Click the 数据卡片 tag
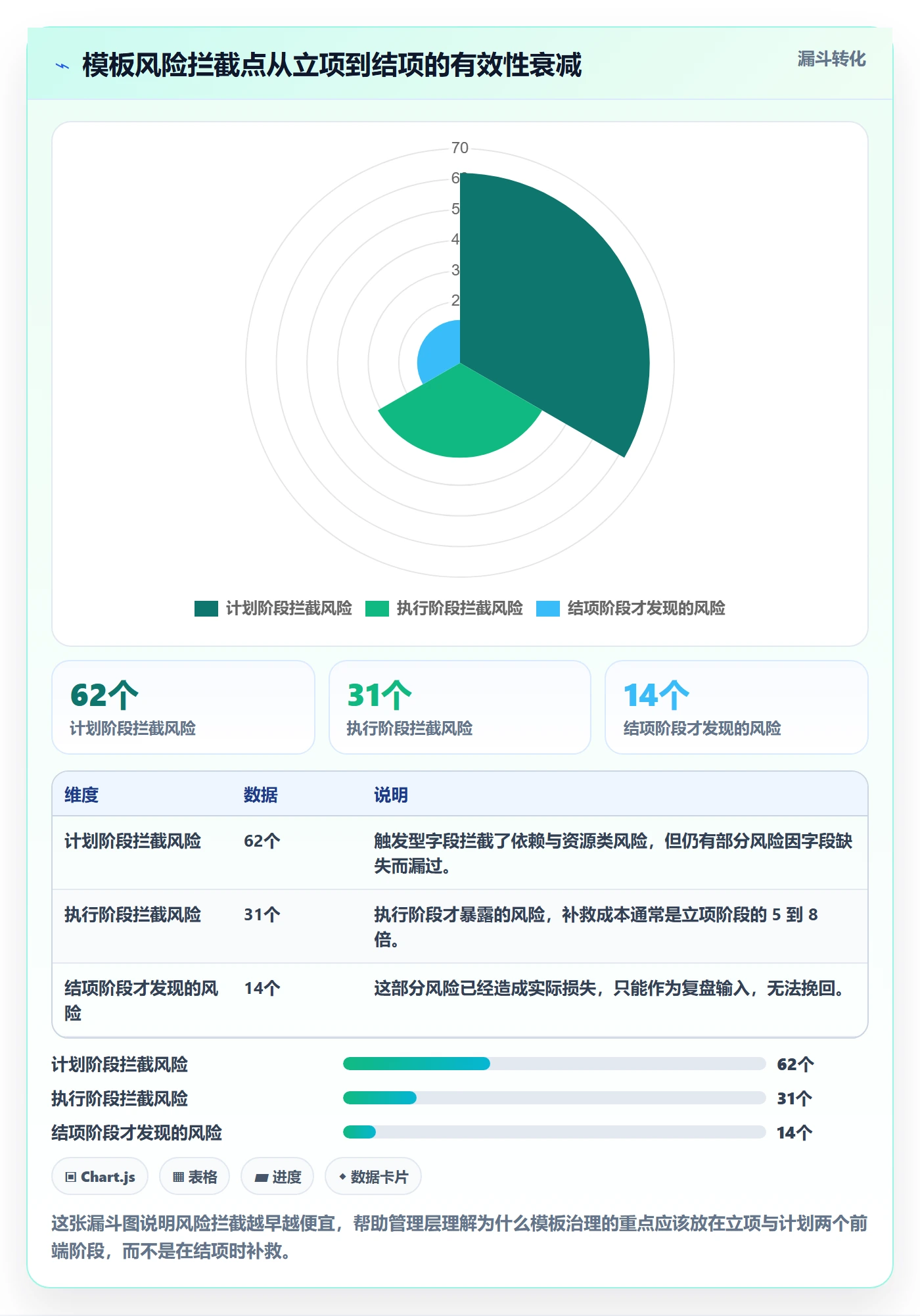The image size is (920, 1316). (373, 1177)
